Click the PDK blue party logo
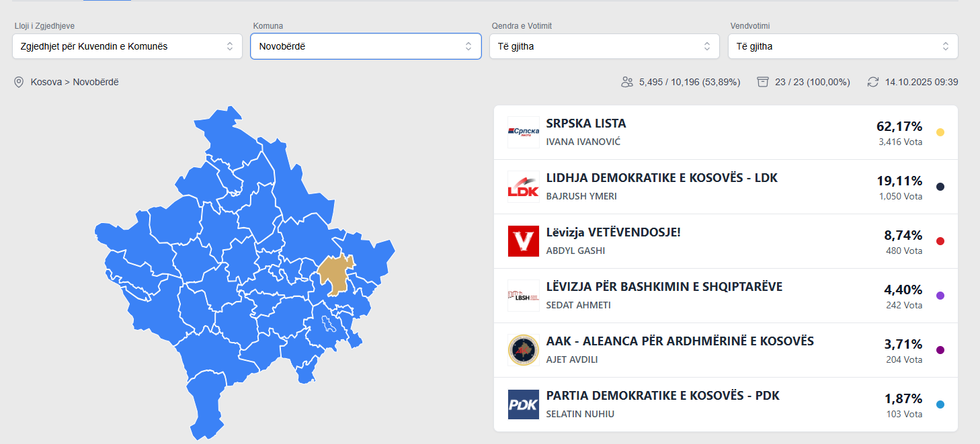This screenshot has height=444, width=980. (523, 404)
